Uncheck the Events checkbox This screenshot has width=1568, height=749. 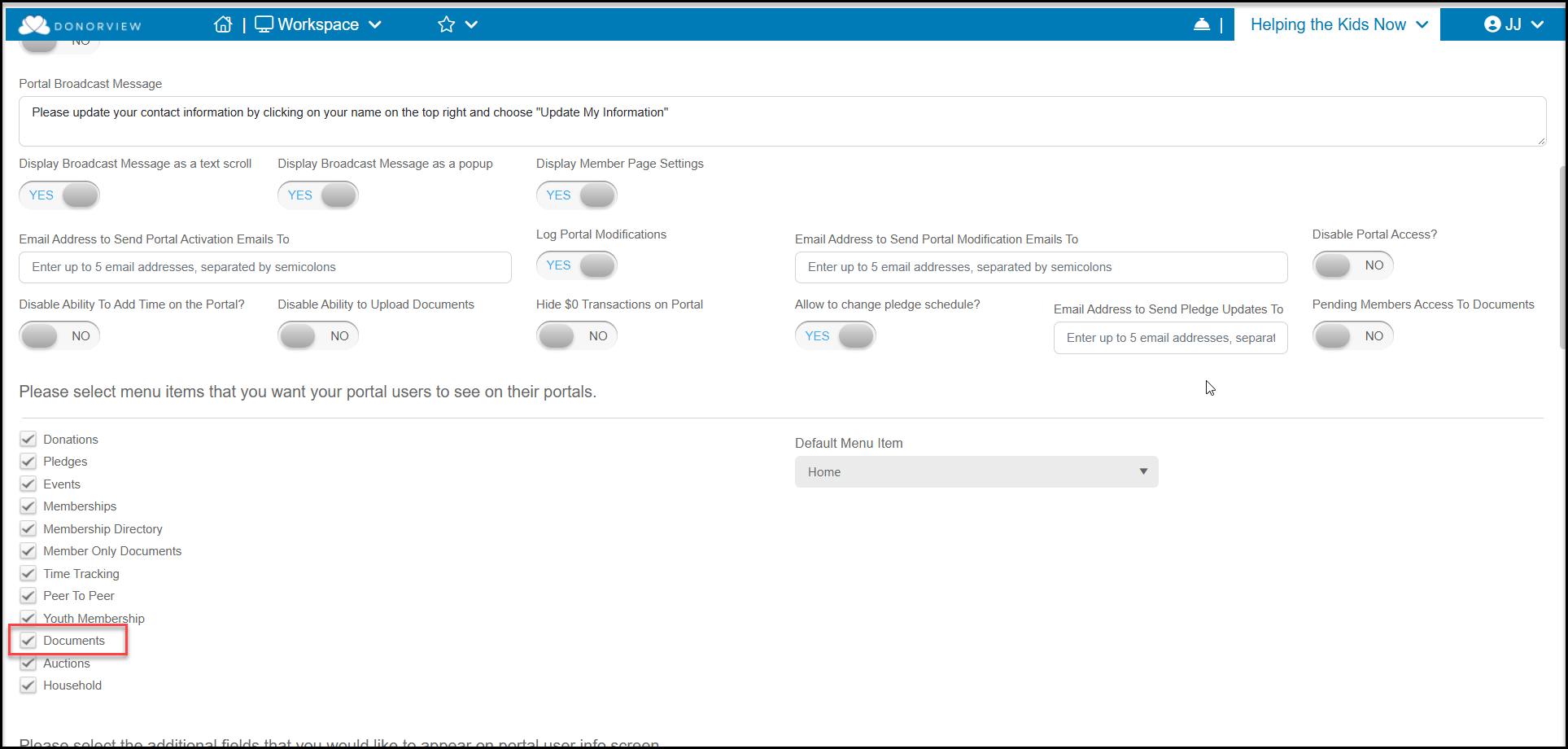click(x=28, y=484)
